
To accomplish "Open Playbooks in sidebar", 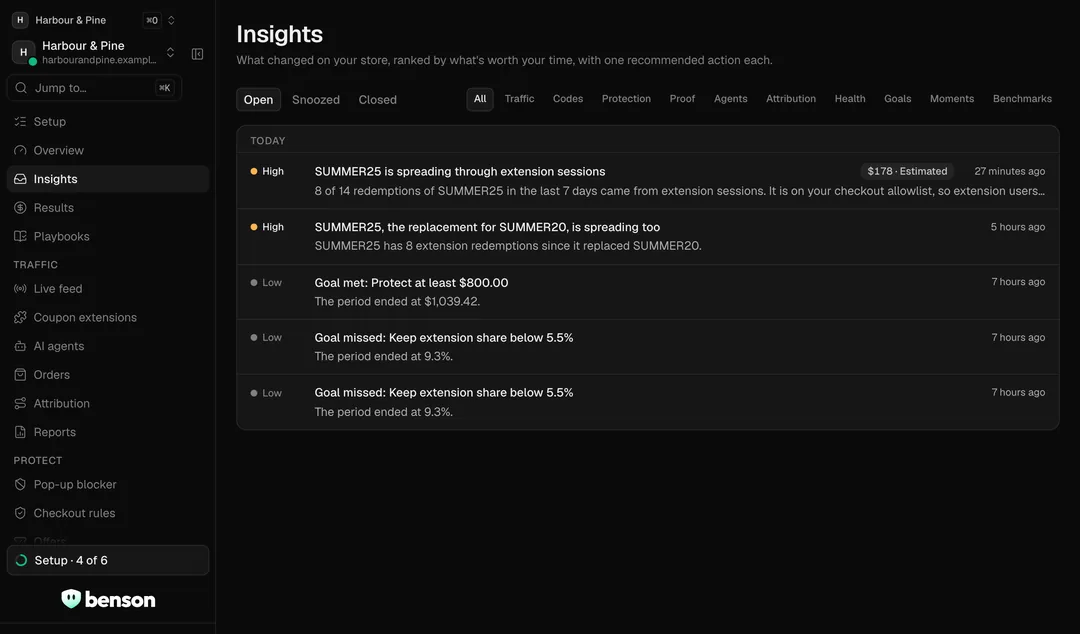I will [x=108, y=236].
